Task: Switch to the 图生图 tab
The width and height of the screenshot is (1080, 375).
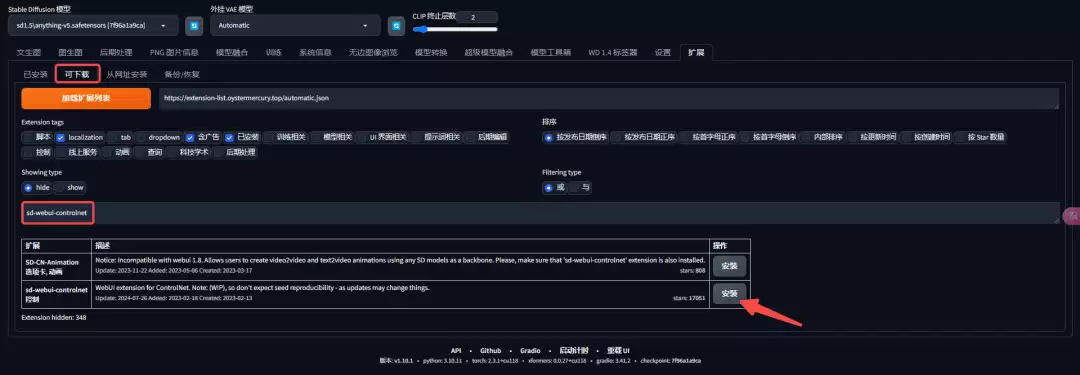Action: click(x=70, y=52)
